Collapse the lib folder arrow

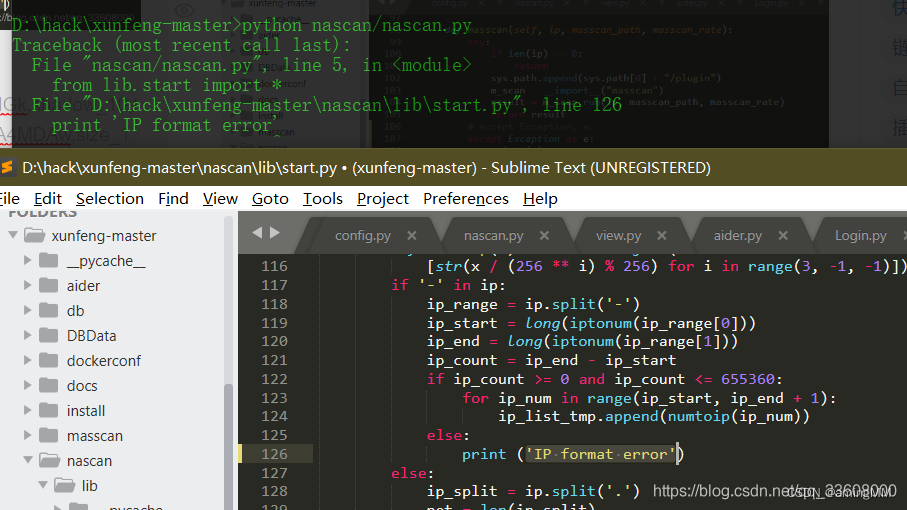43,485
